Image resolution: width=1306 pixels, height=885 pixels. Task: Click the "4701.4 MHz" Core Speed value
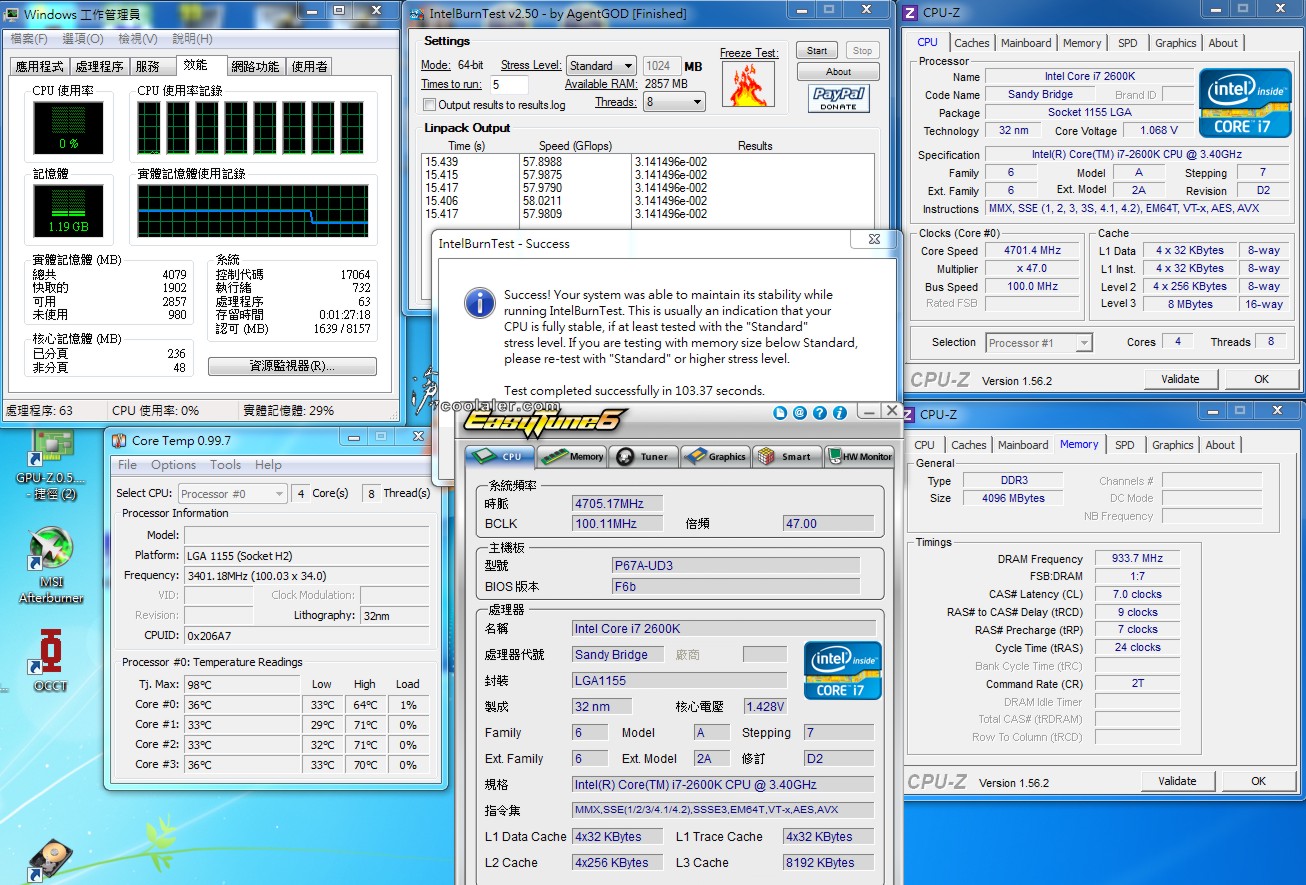click(1032, 251)
